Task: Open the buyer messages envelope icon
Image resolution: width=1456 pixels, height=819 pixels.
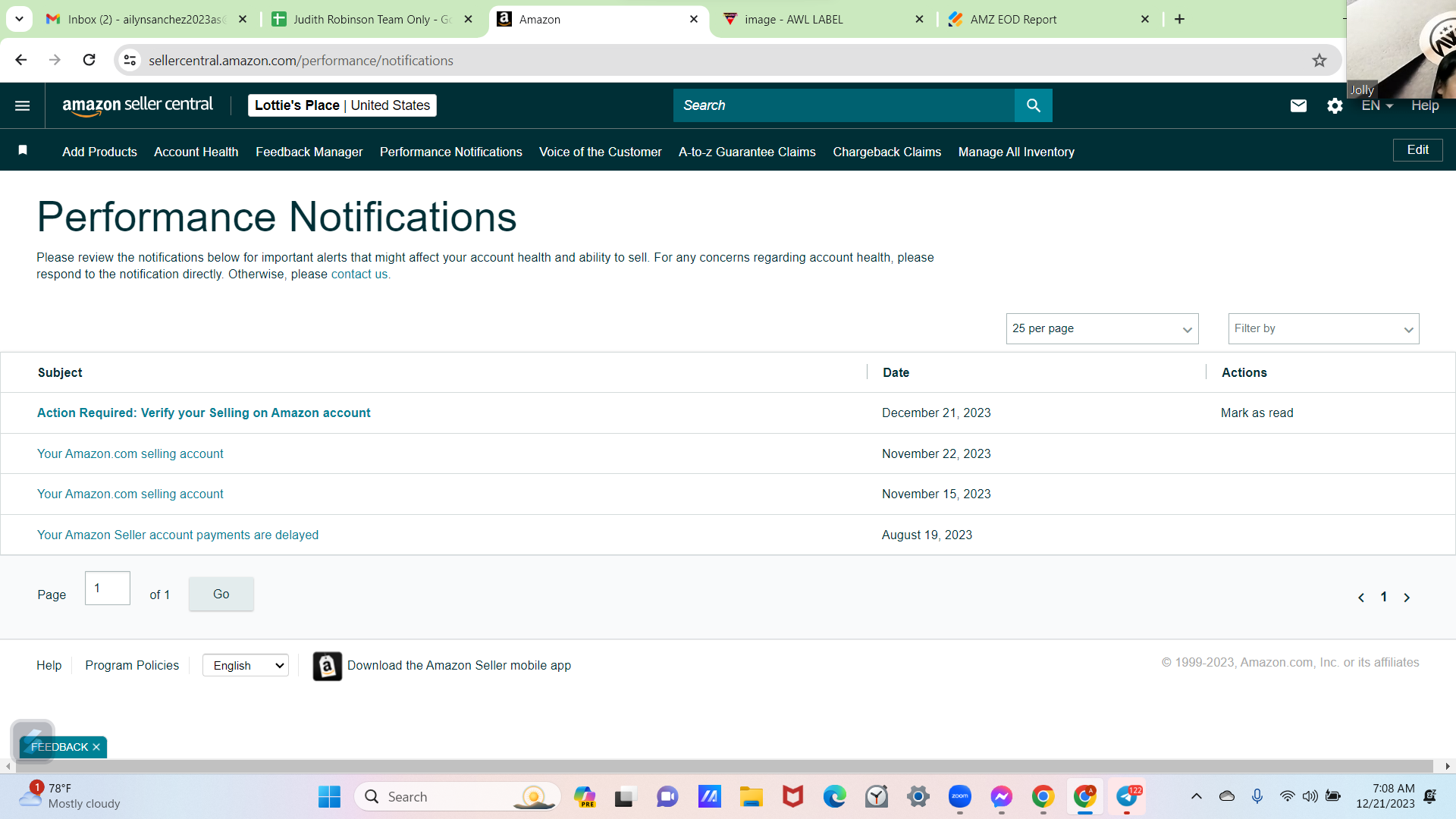Action: pyautogui.click(x=1298, y=105)
